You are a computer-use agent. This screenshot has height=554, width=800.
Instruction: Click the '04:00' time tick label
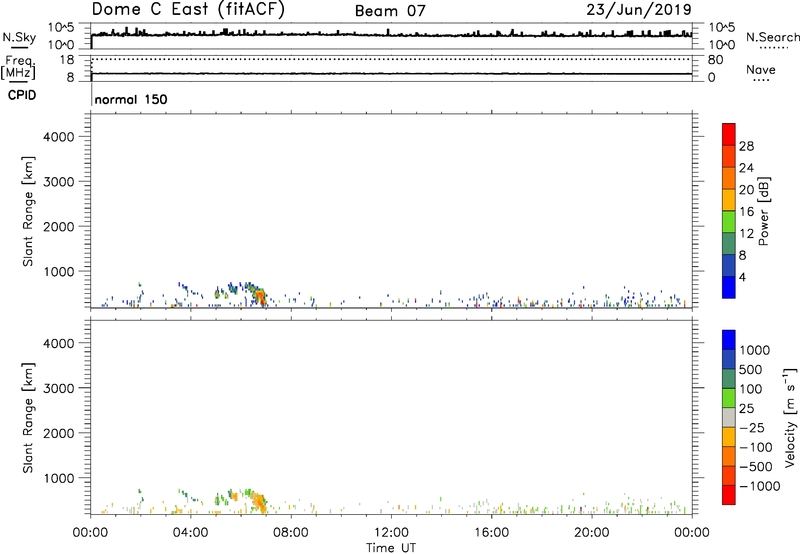[x=190, y=533]
